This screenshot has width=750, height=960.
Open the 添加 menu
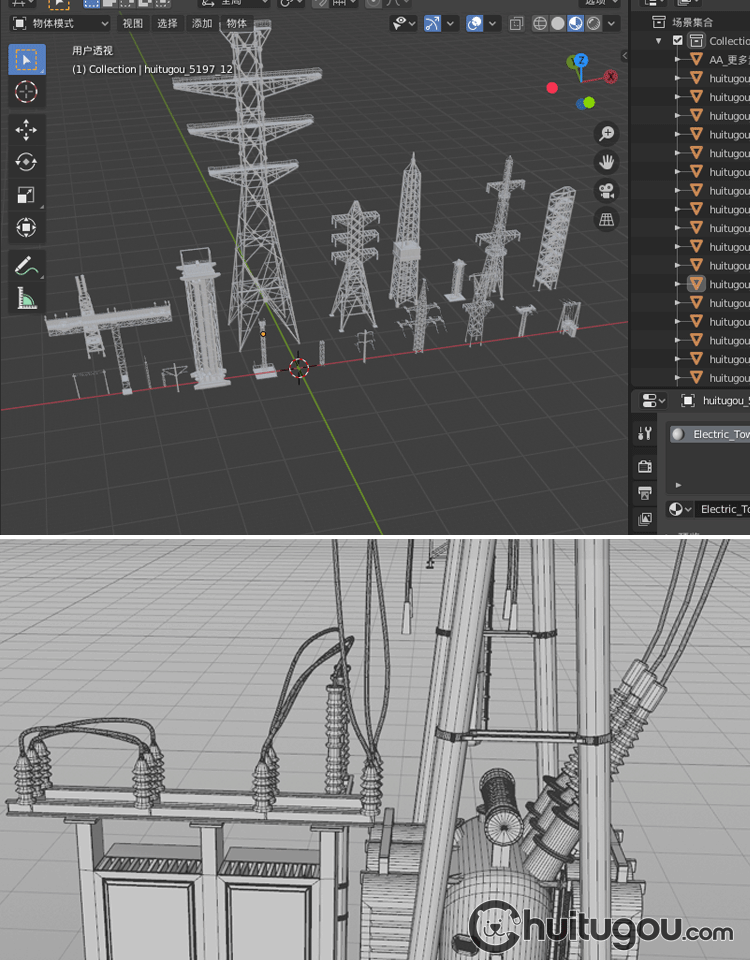202,23
